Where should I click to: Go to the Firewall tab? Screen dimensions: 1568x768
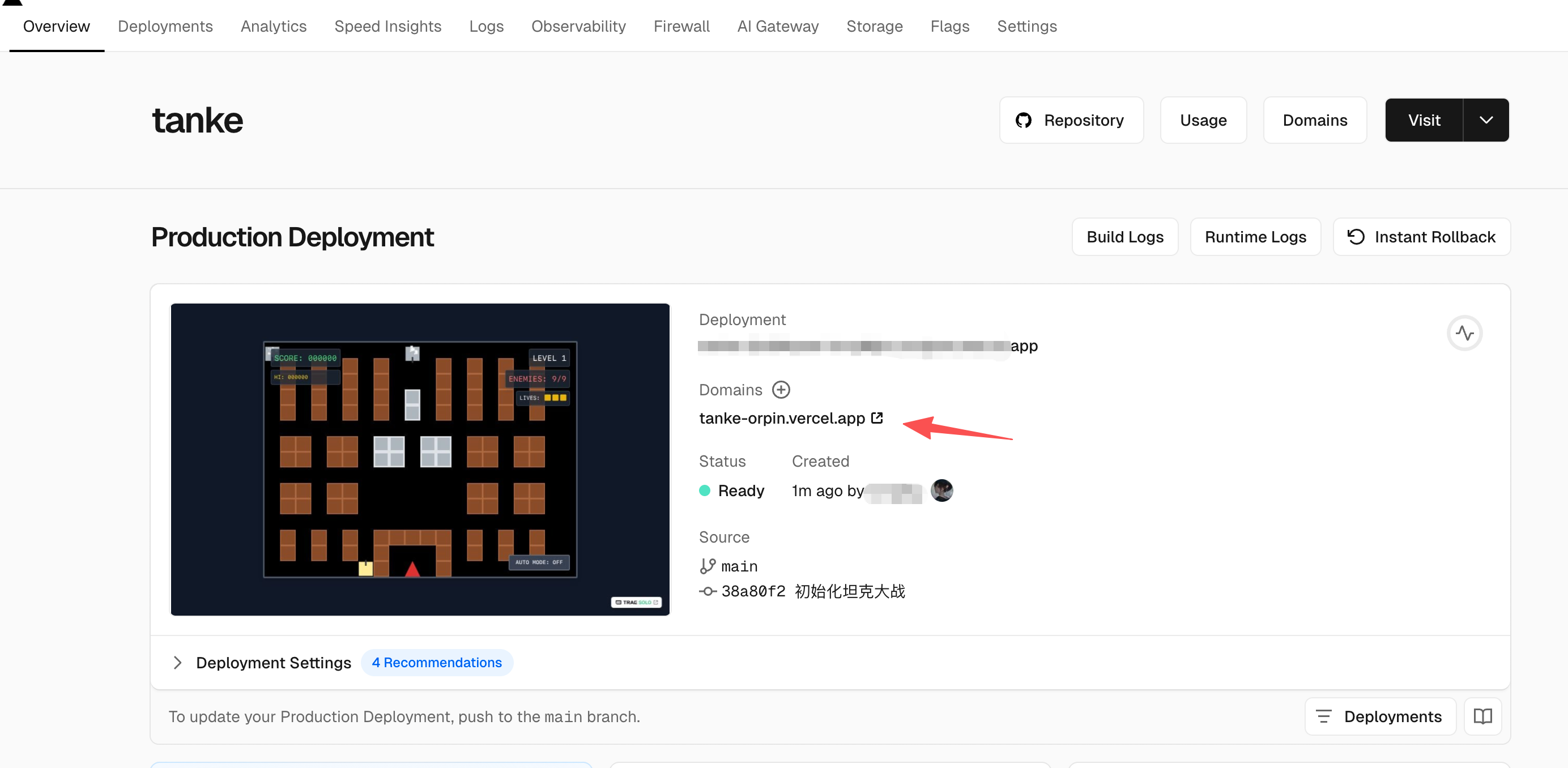pos(681,26)
